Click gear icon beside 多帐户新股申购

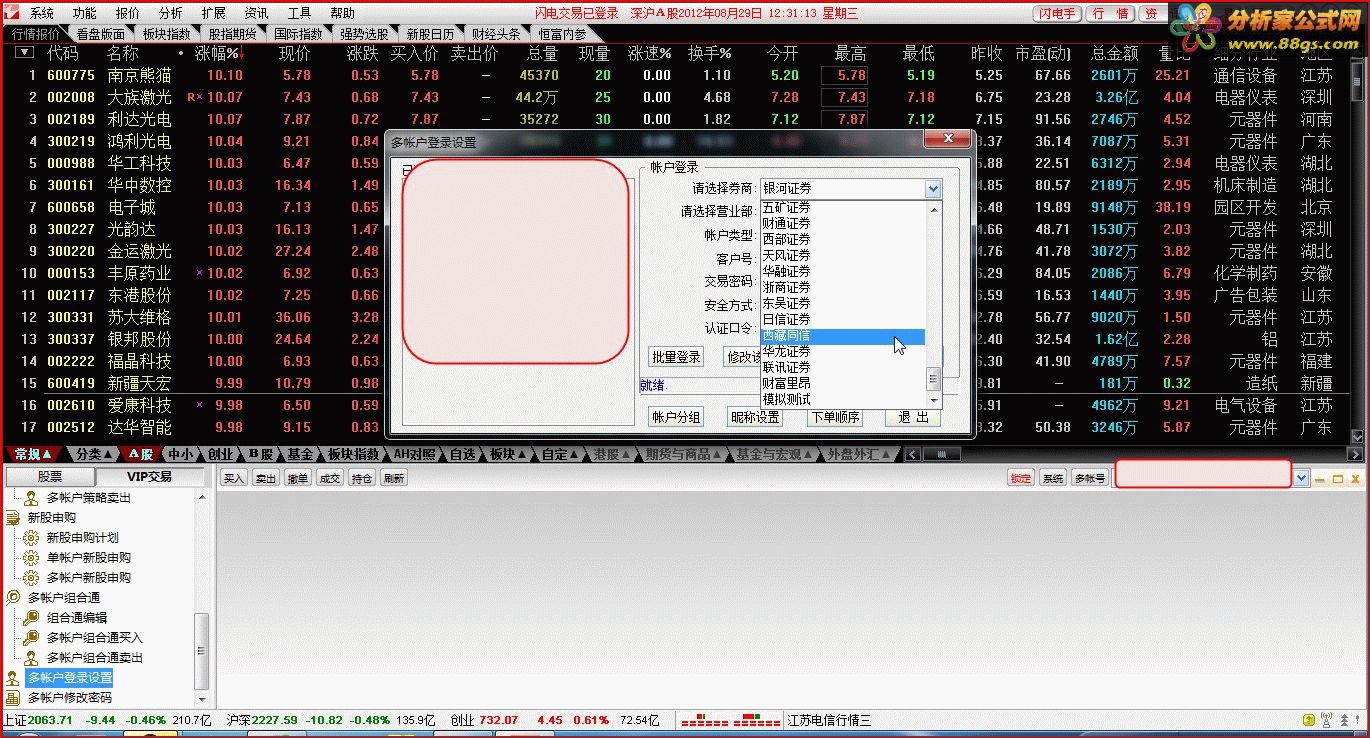[31, 577]
